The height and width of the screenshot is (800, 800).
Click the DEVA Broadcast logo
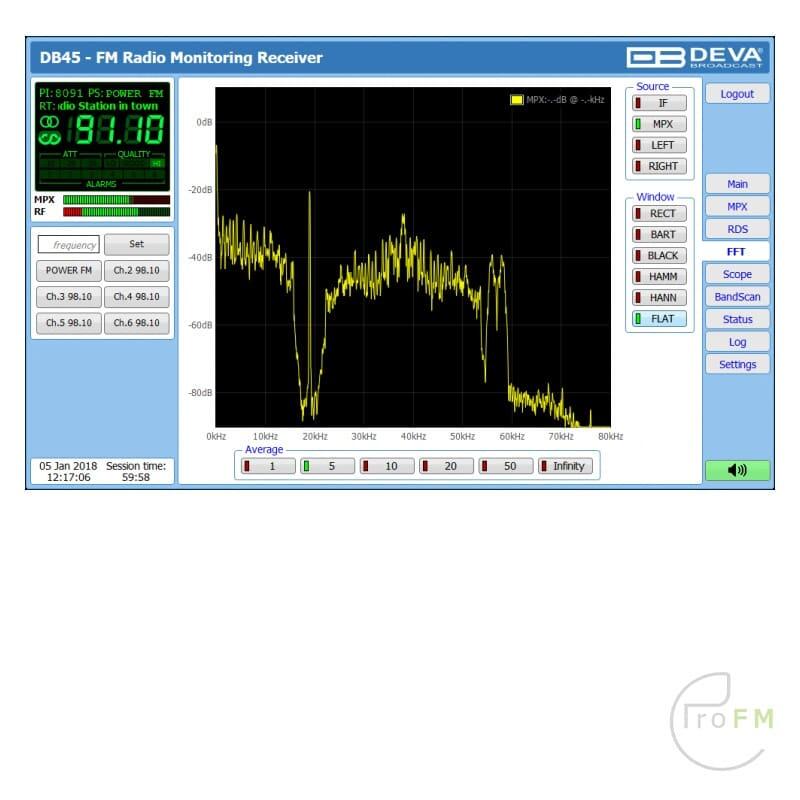tap(695, 57)
